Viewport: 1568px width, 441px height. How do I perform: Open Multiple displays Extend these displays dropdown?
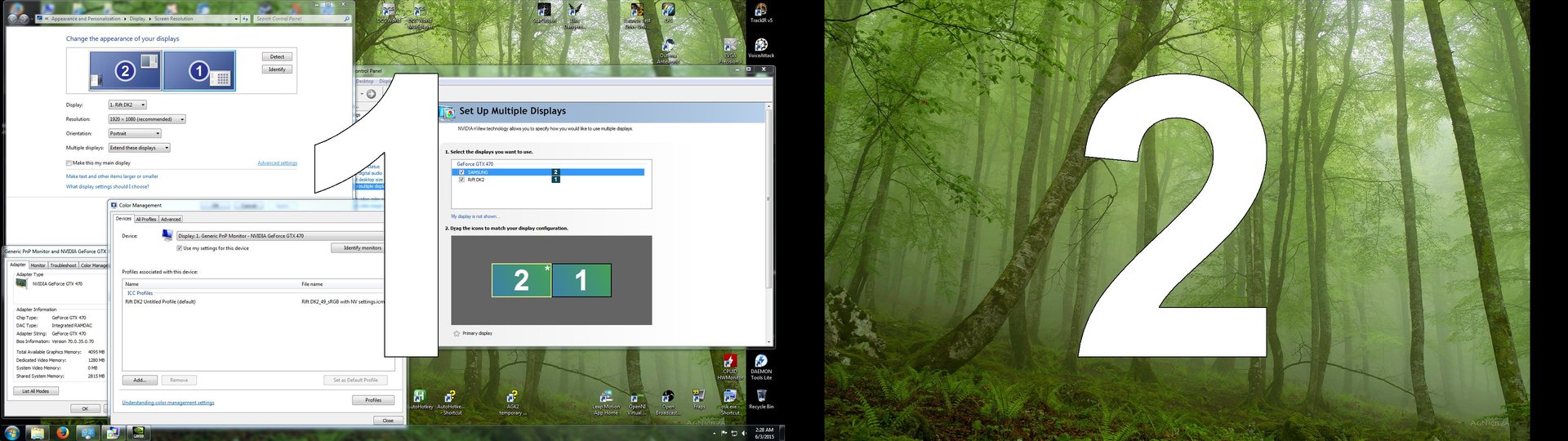tap(140, 148)
